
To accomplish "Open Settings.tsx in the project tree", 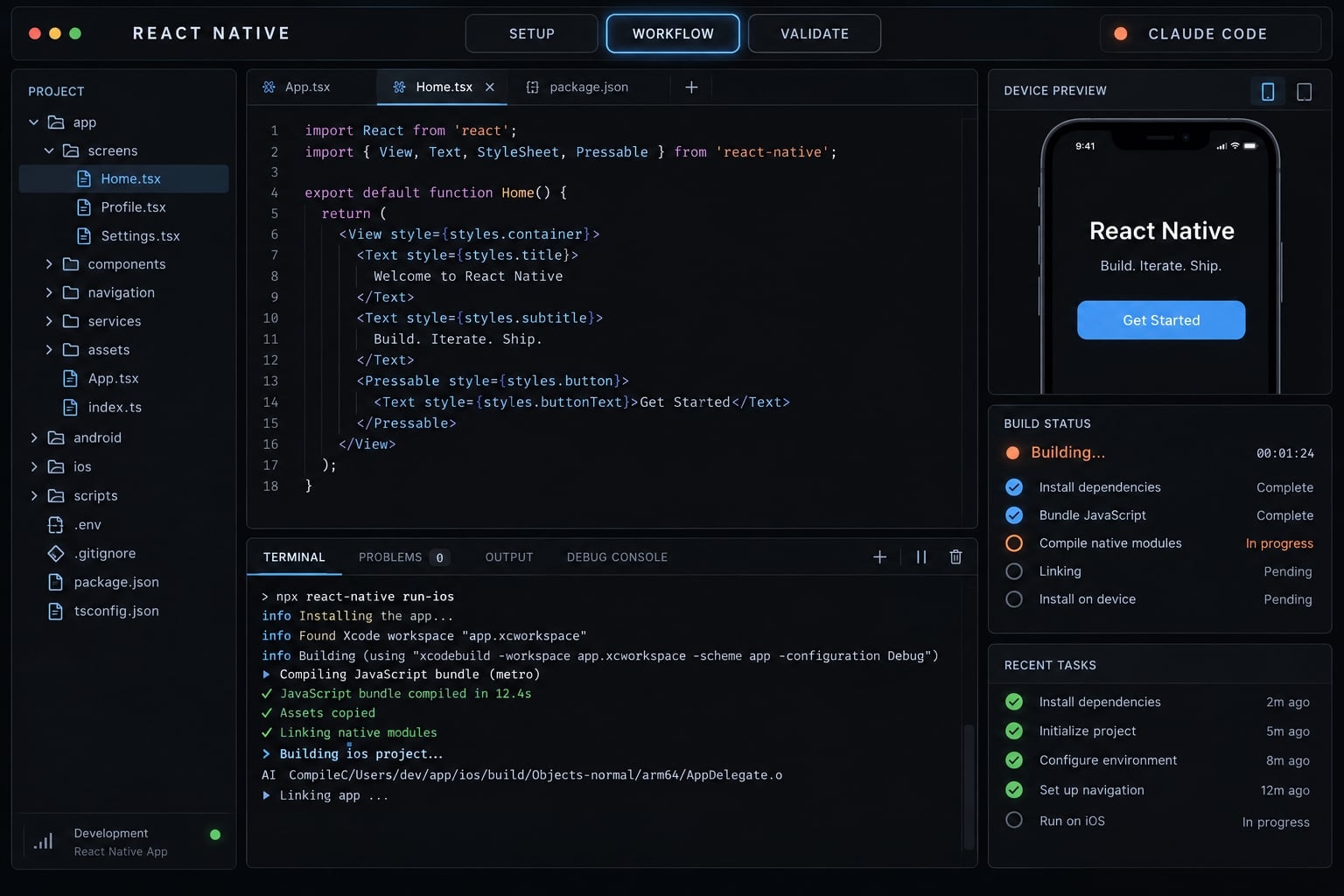I will [x=124, y=236].
